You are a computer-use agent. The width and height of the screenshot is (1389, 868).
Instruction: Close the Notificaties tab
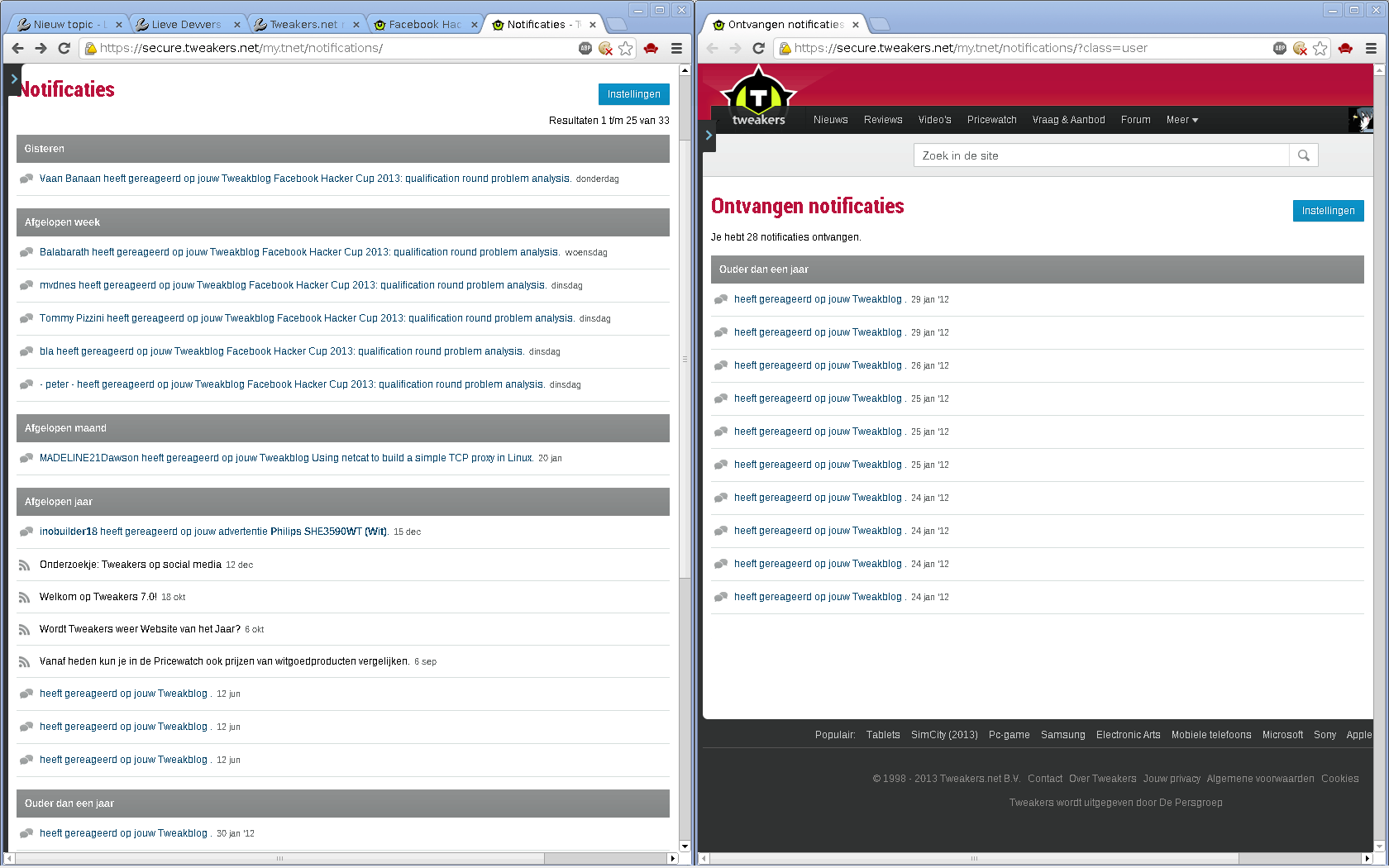pyautogui.click(x=593, y=25)
